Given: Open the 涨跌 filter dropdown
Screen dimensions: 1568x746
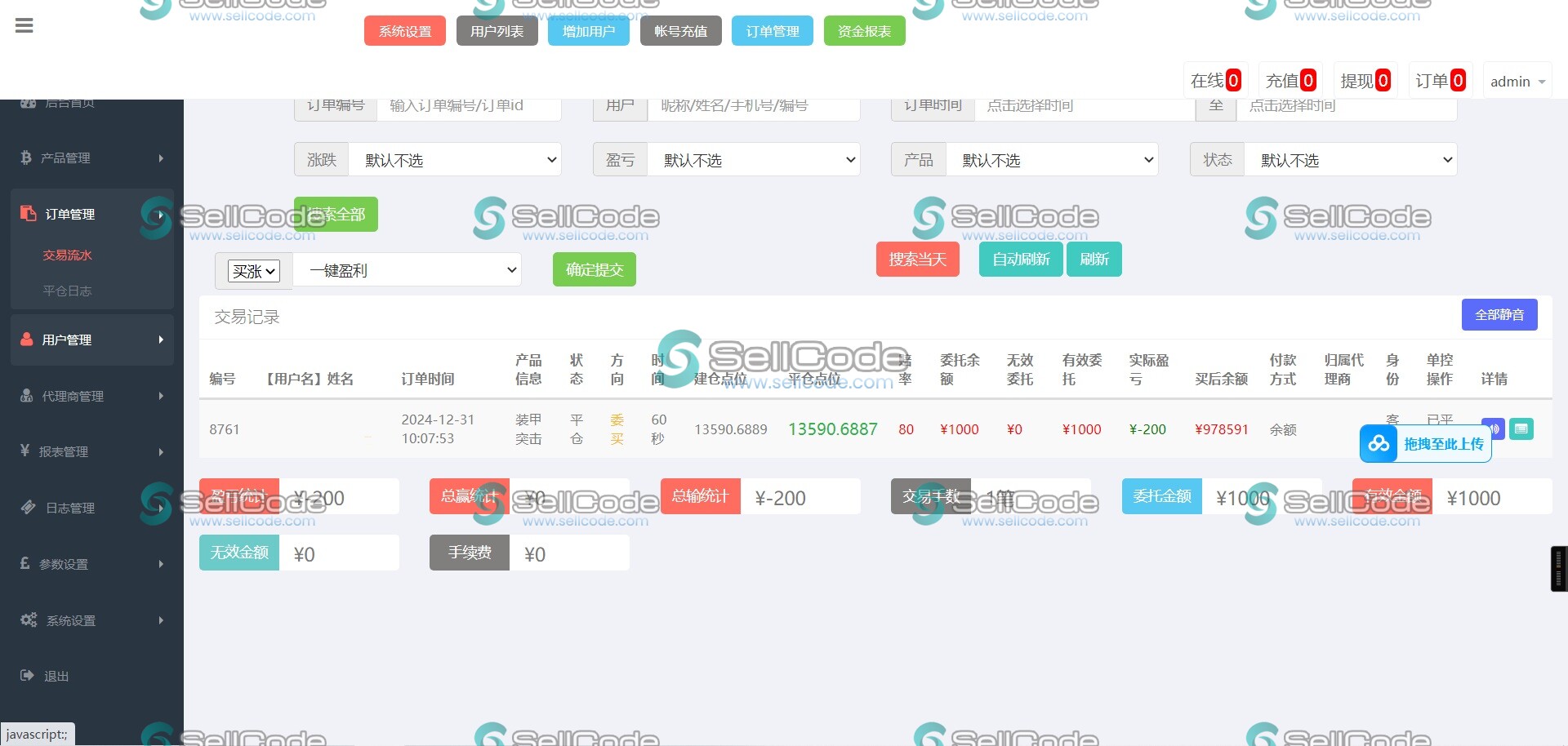Looking at the screenshot, I should coord(454,160).
